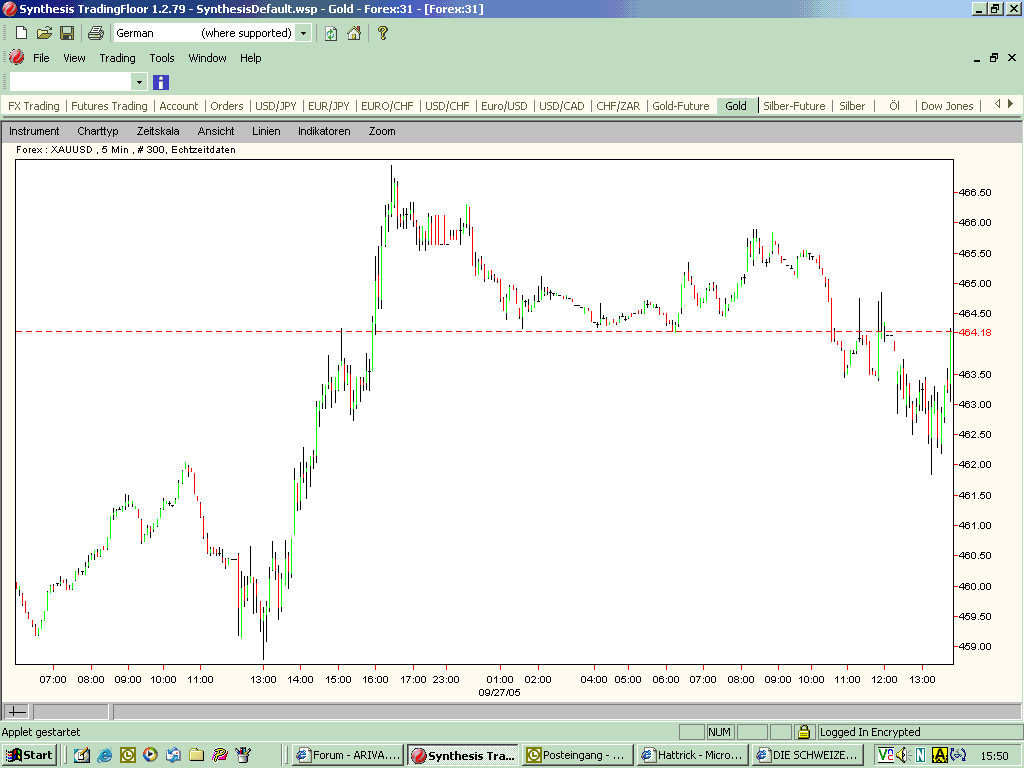Switch to the Silber tab

point(852,106)
